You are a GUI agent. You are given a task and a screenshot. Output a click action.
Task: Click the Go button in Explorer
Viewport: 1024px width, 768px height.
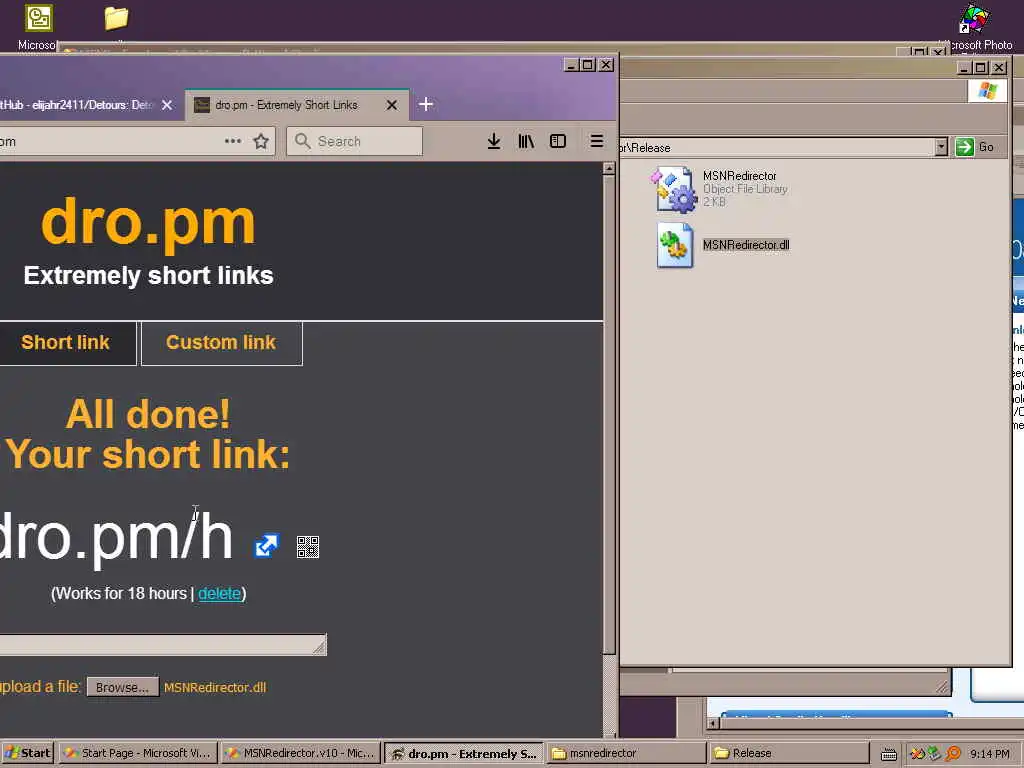tap(976, 147)
